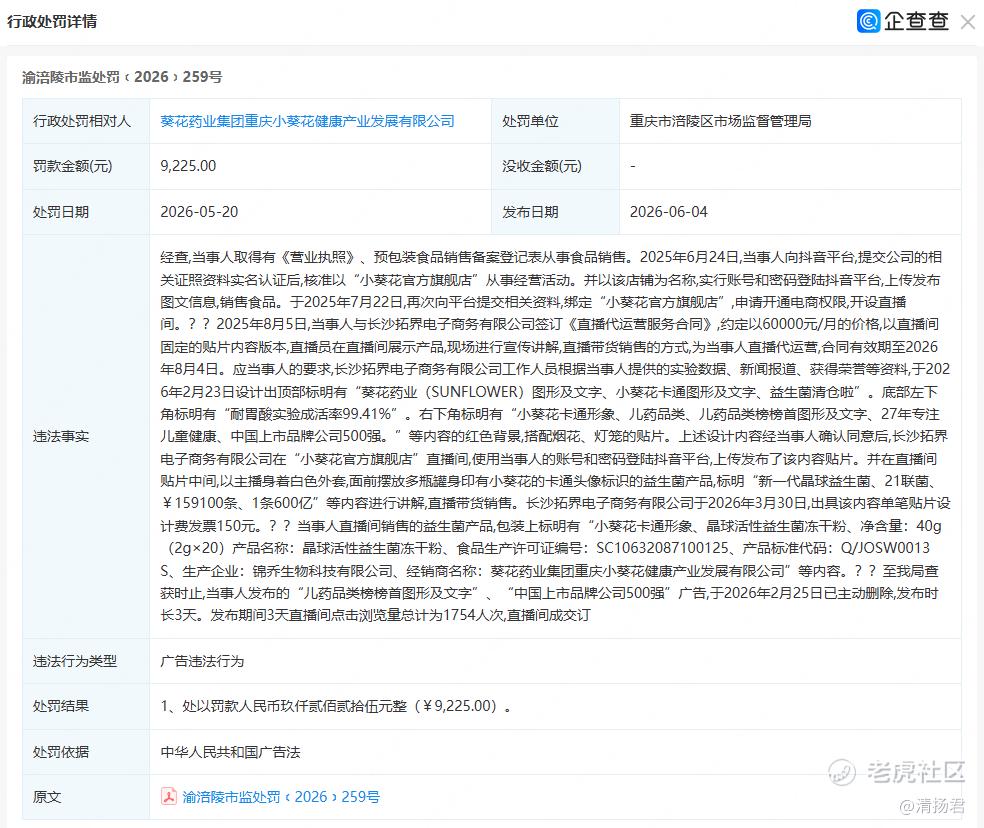Select heading 渝涪陵市监处罚〔2026〕259号 above the table
This screenshot has width=984, height=828.
(x=122, y=77)
